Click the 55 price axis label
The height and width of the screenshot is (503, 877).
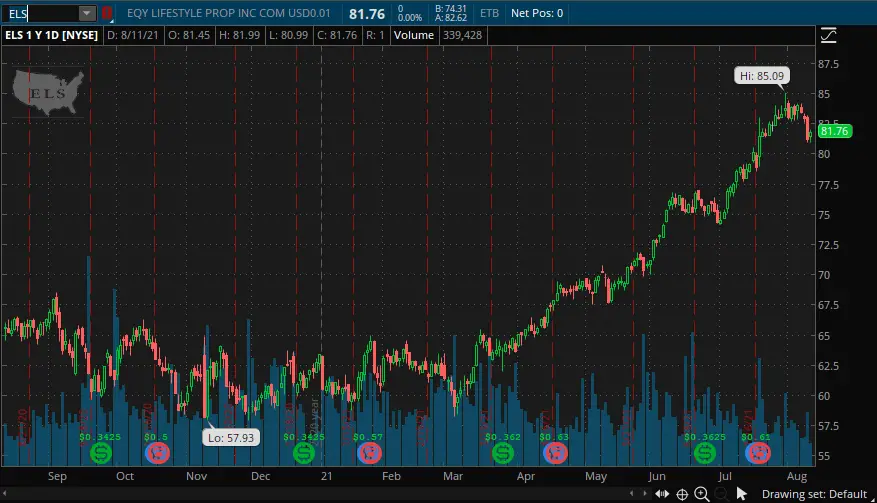click(824, 456)
